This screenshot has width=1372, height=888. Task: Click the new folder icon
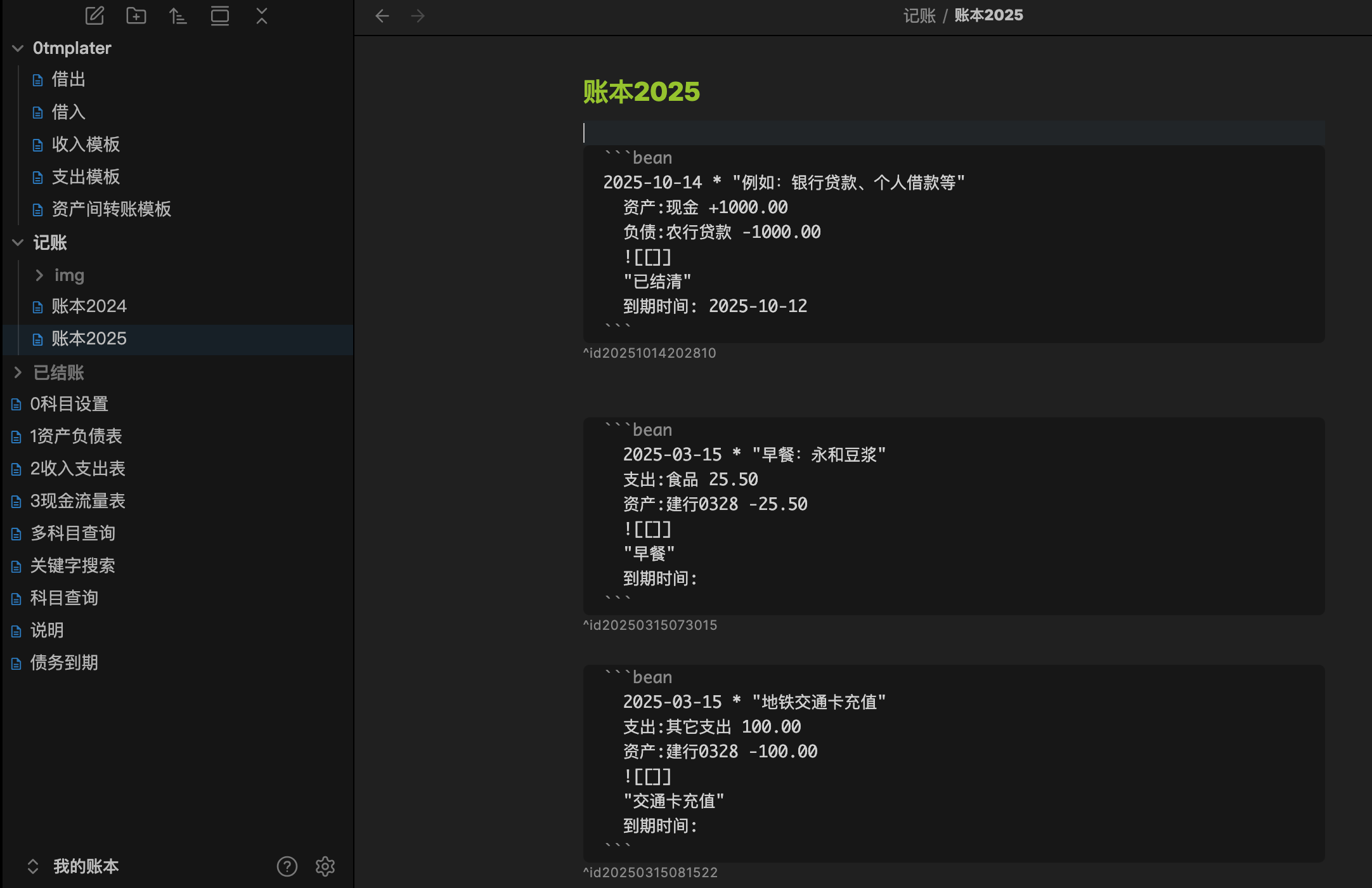coord(136,15)
